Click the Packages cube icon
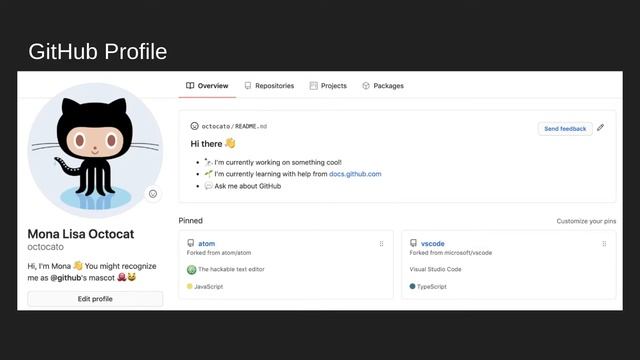 366,86
